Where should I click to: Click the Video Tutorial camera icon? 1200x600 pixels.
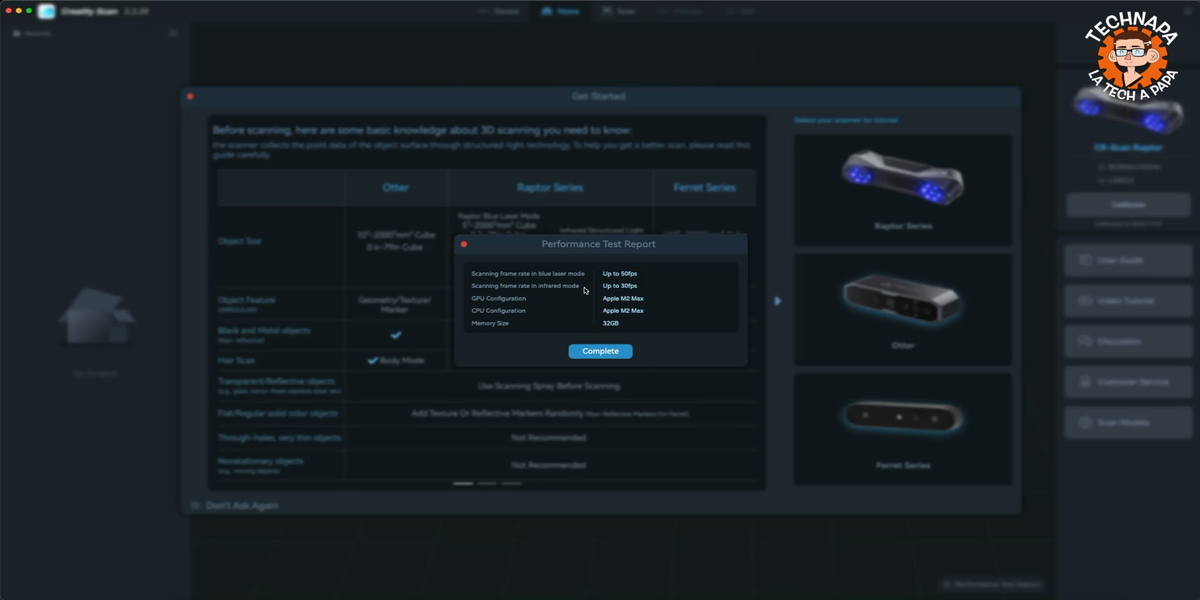[x=1084, y=301]
